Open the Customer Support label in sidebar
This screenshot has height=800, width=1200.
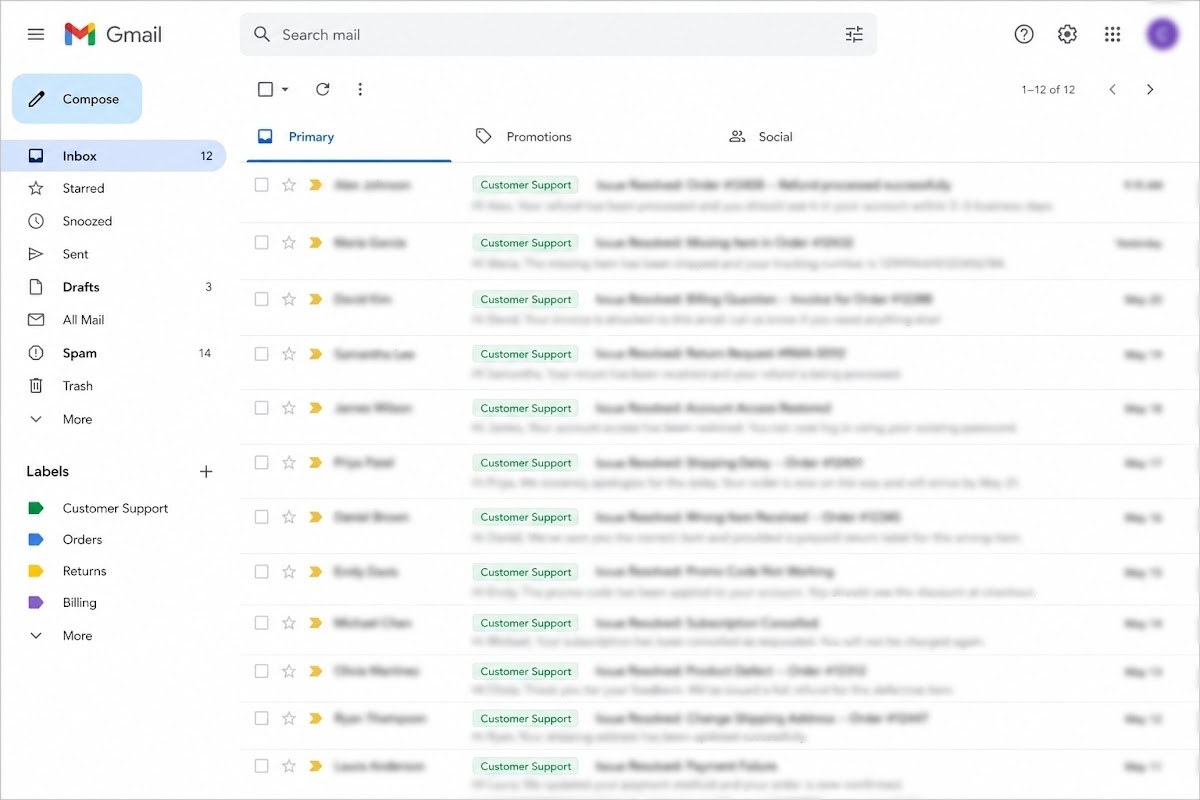click(x=113, y=508)
